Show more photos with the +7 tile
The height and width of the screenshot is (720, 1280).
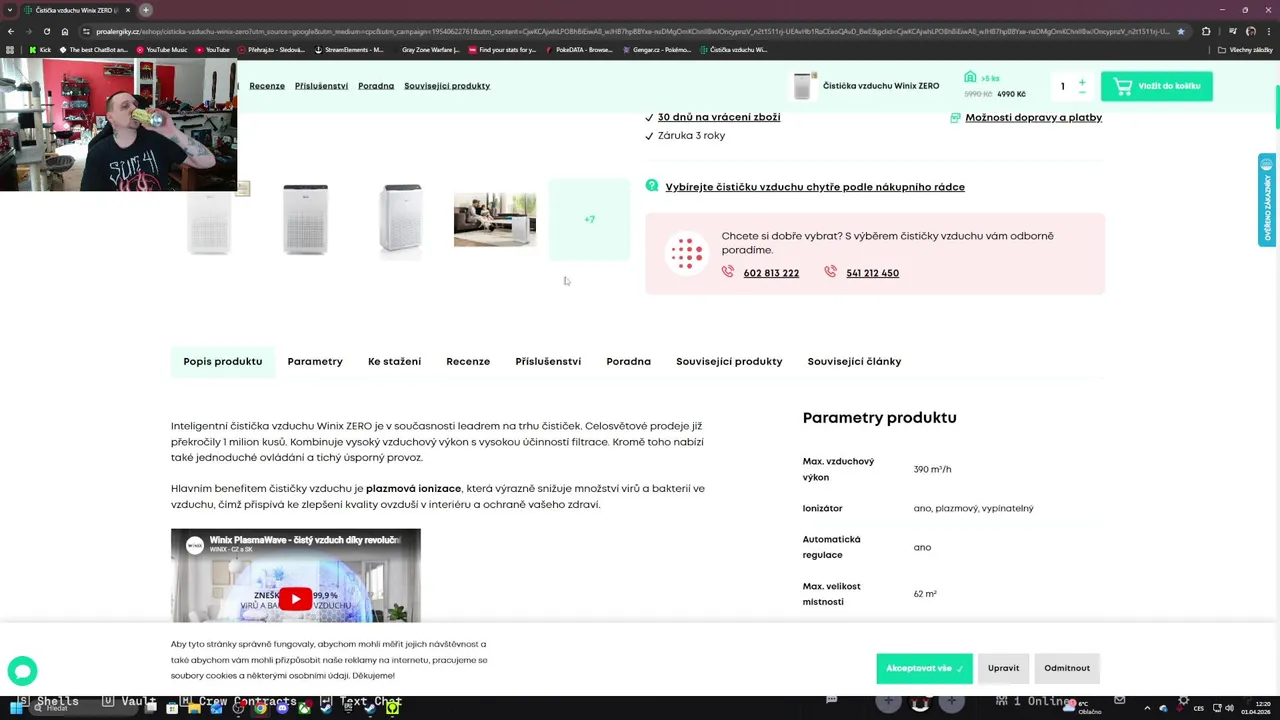point(589,219)
